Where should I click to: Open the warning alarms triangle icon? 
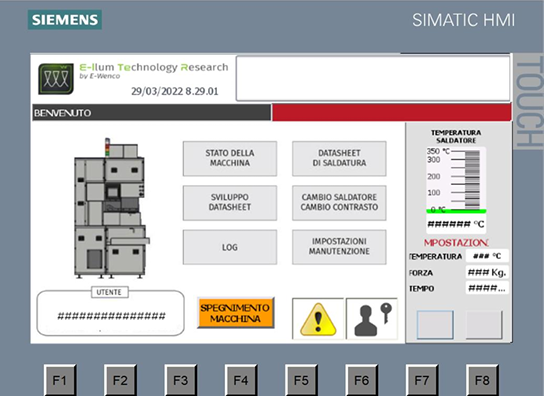(318, 319)
